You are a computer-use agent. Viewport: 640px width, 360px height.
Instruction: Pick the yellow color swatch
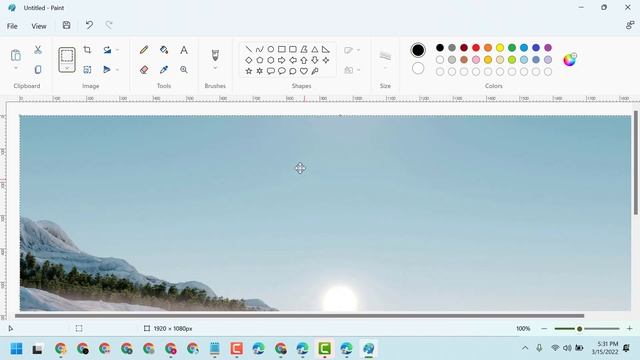coord(500,48)
